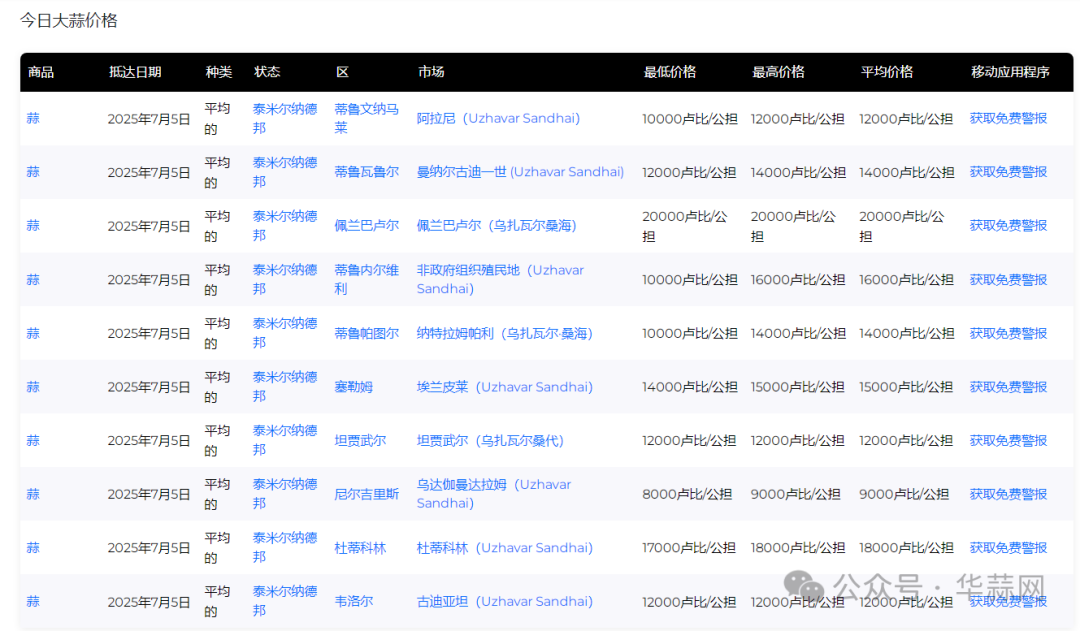Get free alert for 非政府组织殖民地 row

coord(1008,280)
